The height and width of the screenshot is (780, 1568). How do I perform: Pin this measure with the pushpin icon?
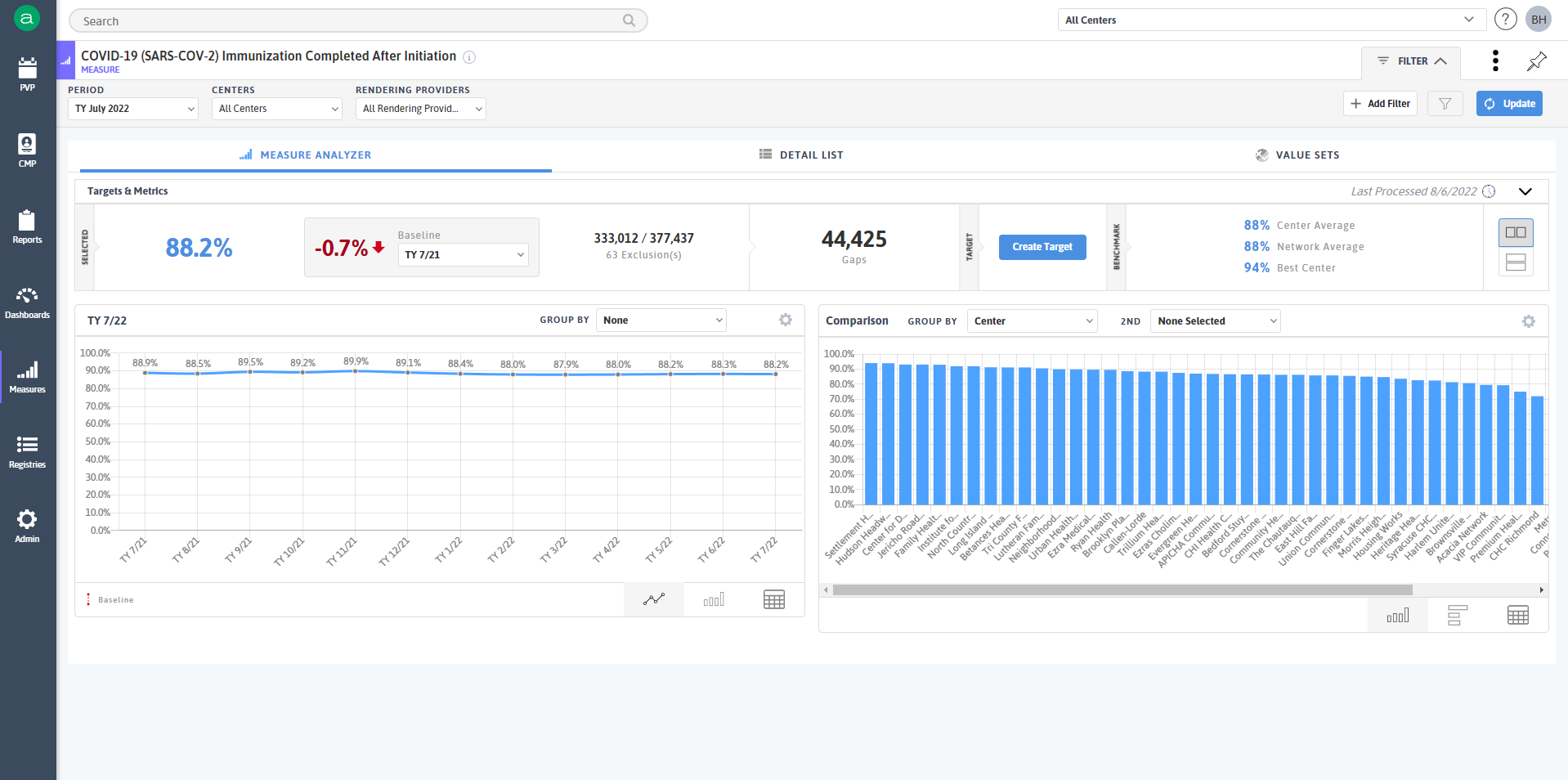pyautogui.click(x=1537, y=61)
